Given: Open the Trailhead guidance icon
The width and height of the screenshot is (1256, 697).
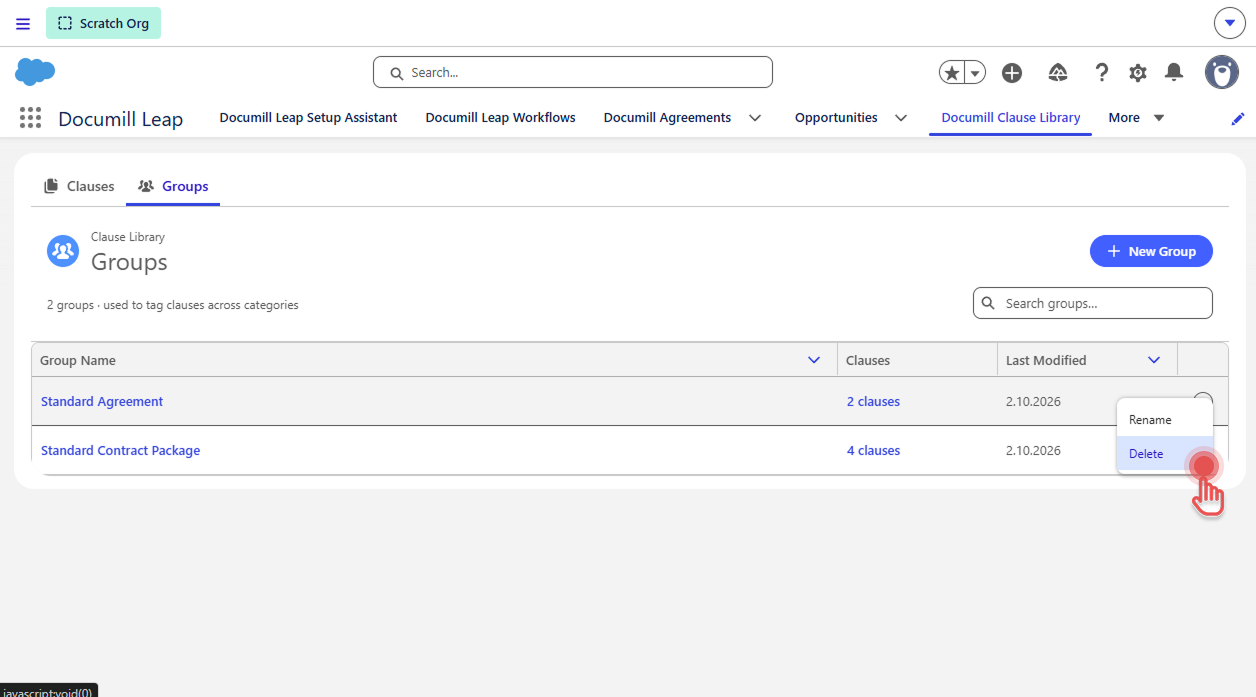Looking at the screenshot, I should point(1058,72).
